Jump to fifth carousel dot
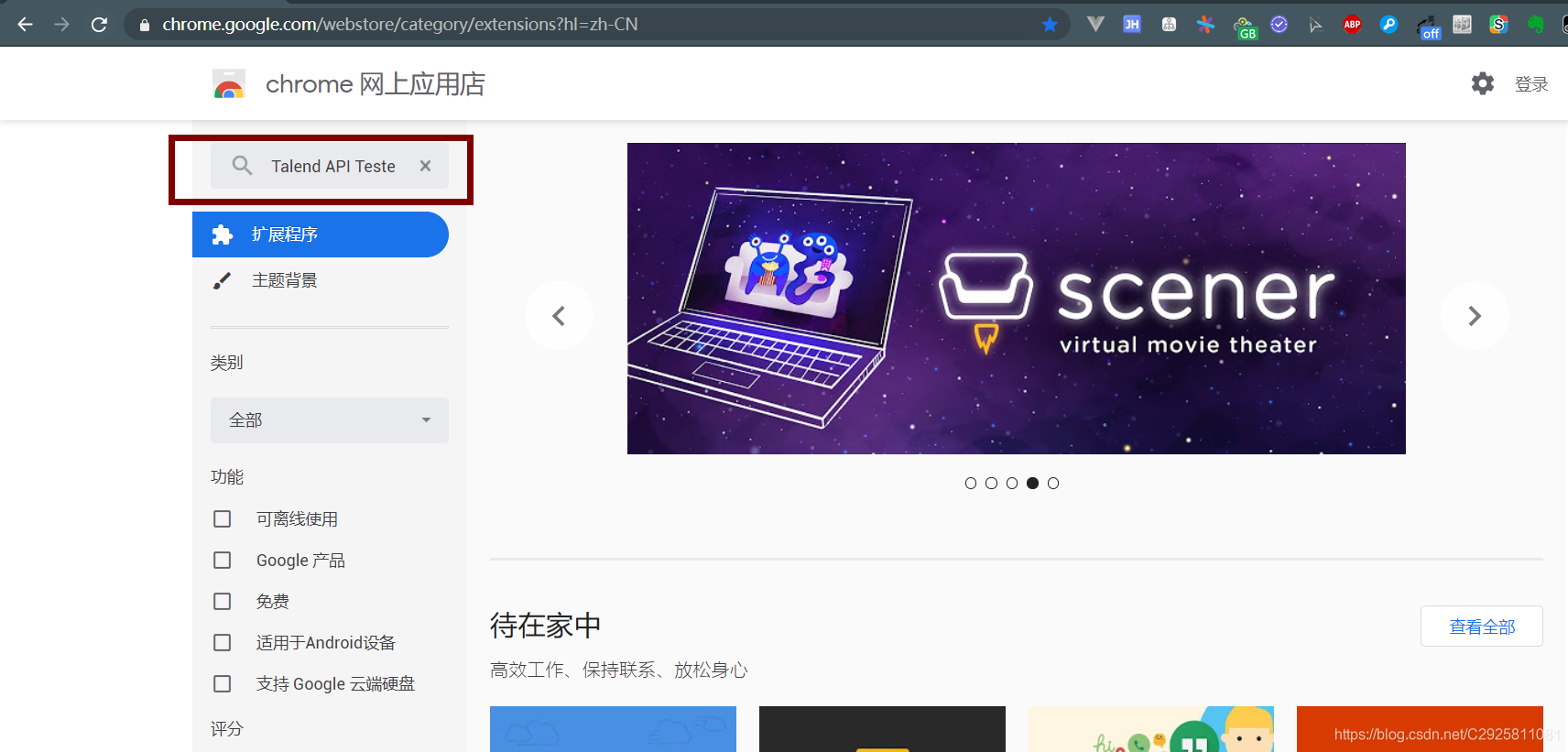This screenshot has width=1568, height=752. (x=1053, y=484)
